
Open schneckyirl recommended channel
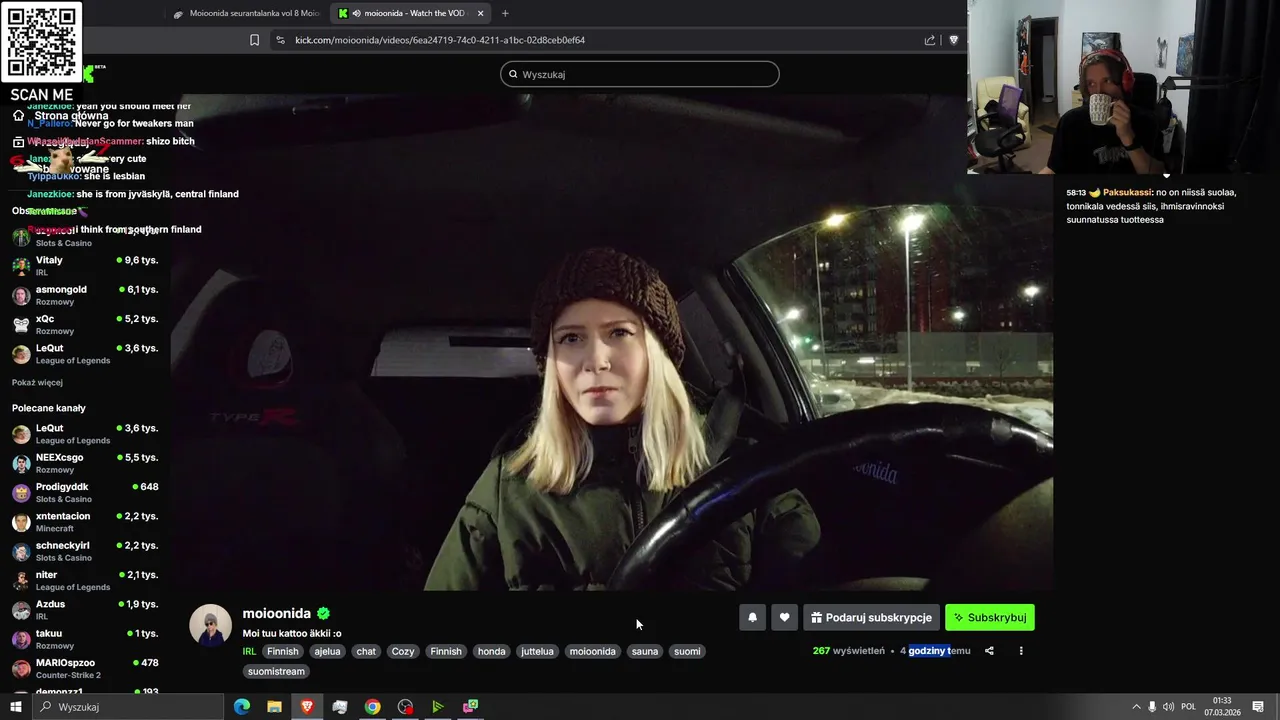pos(85,551)
